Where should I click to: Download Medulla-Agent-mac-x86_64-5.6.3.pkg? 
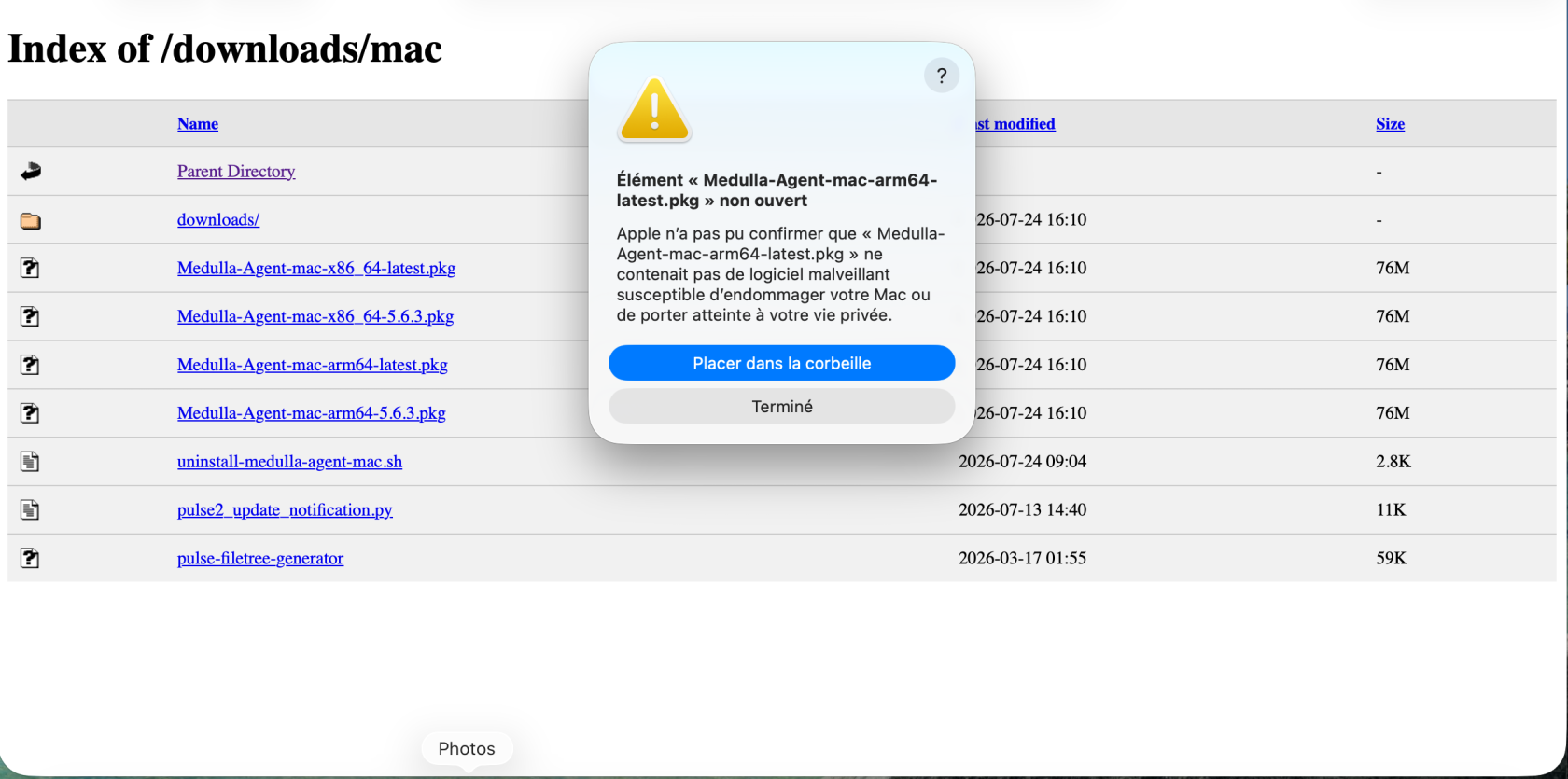coord(315,317)
